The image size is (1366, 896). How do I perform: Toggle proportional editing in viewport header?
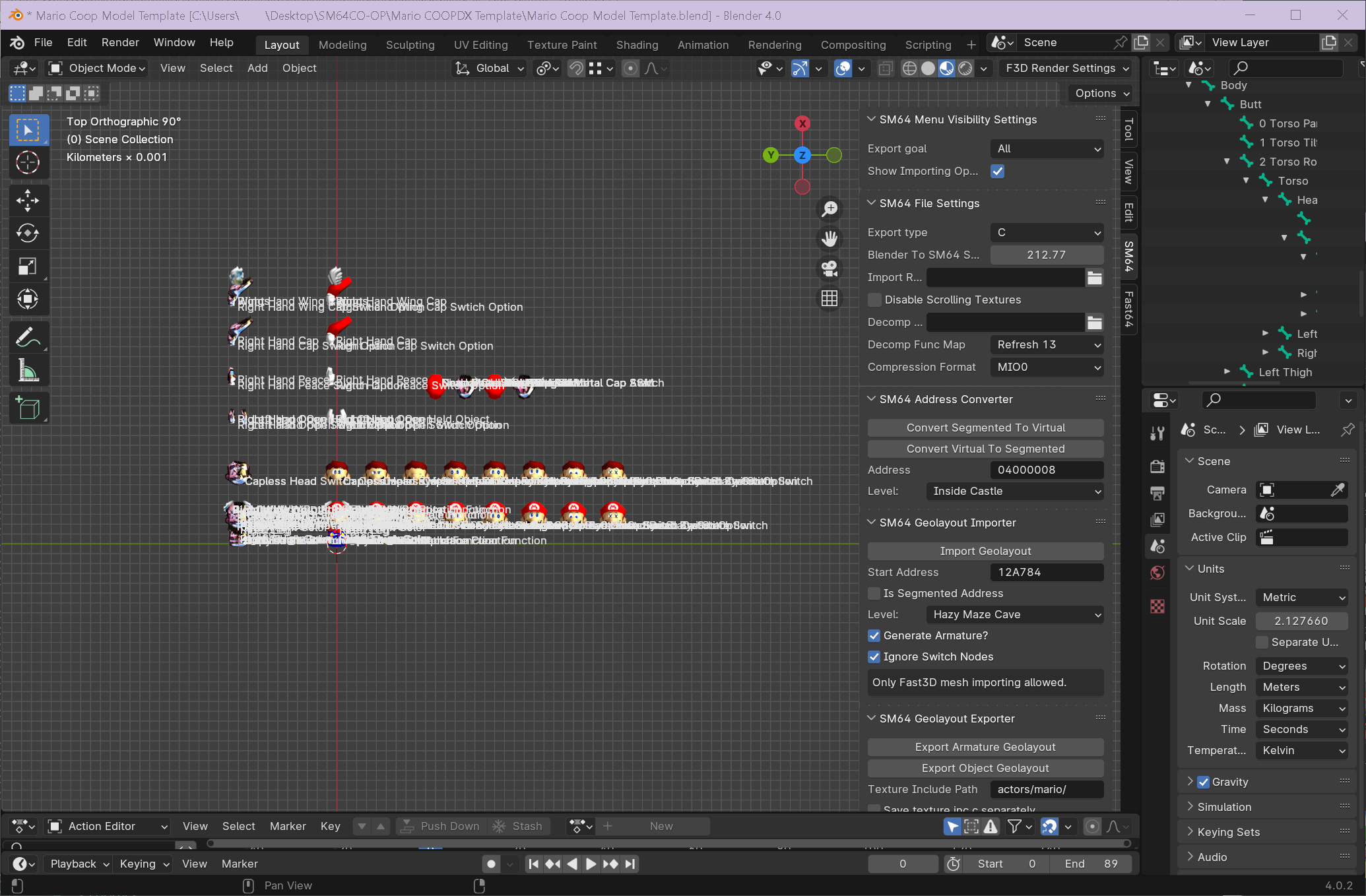click(630, 69)
